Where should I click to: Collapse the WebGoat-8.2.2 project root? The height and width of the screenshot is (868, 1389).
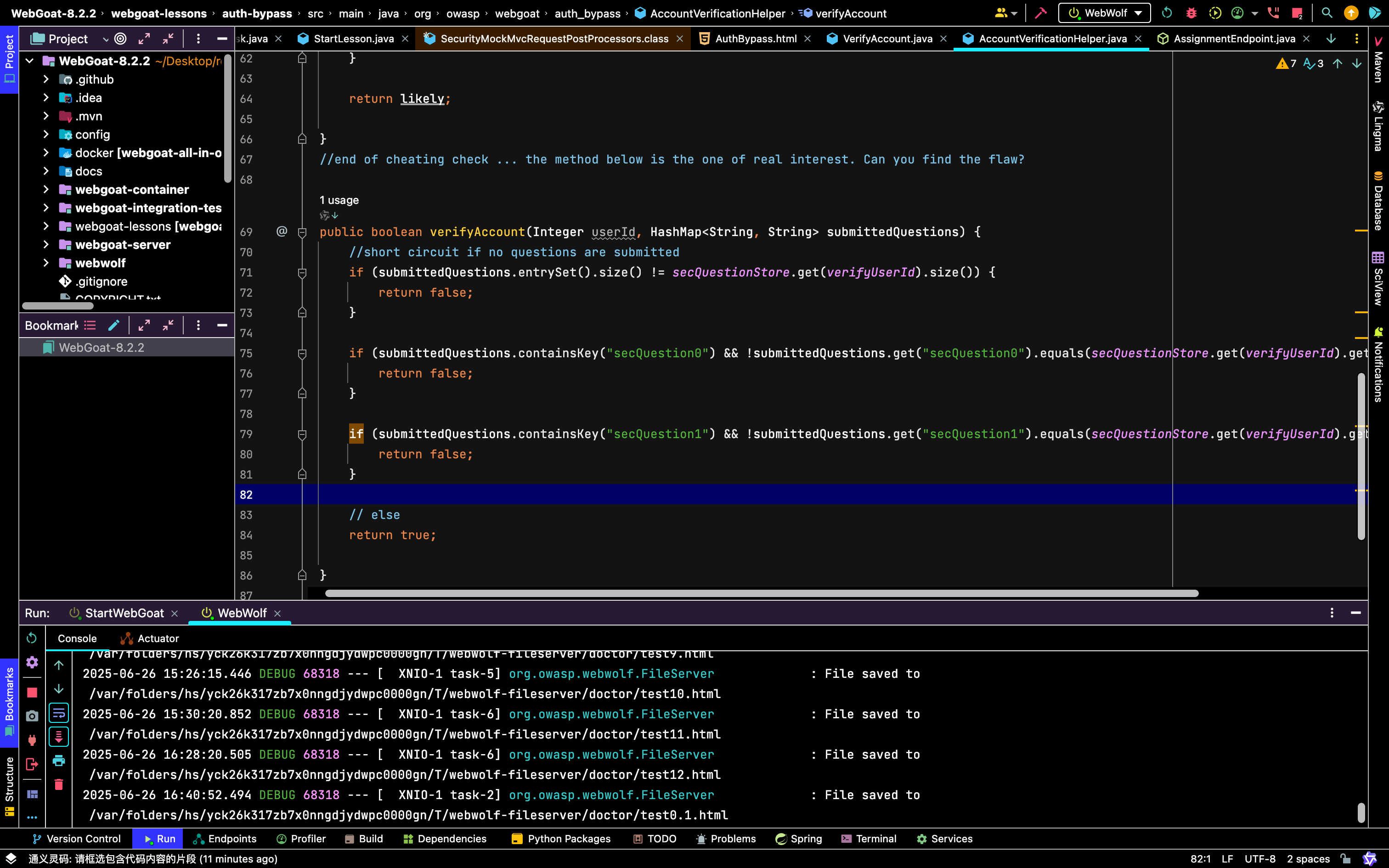(x=30, y=60)
